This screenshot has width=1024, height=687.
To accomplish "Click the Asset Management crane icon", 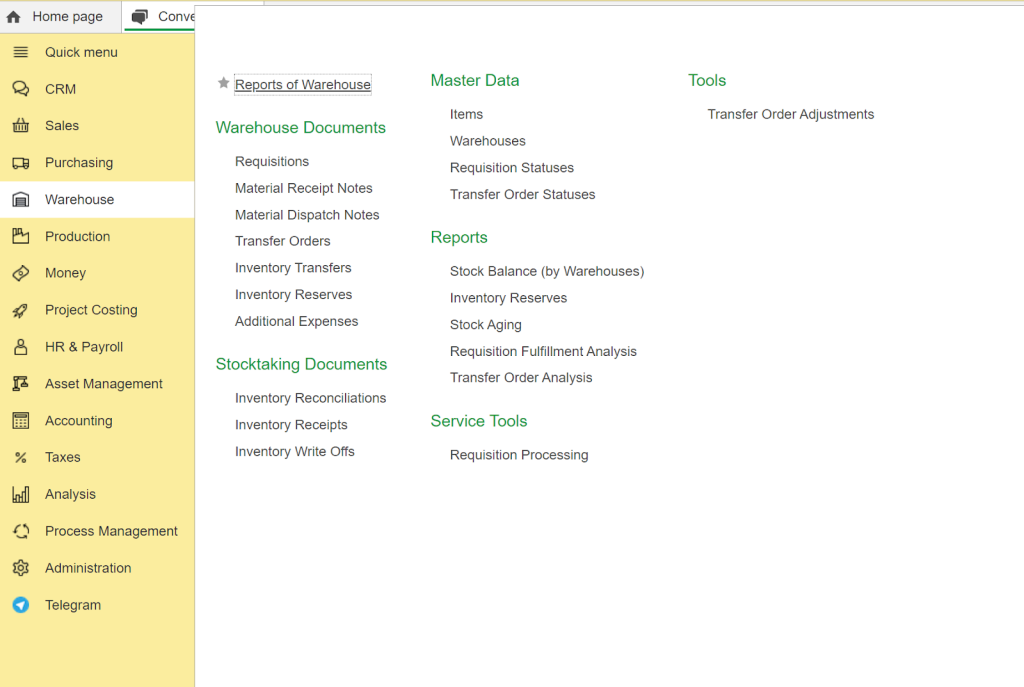I will point(21,384).
